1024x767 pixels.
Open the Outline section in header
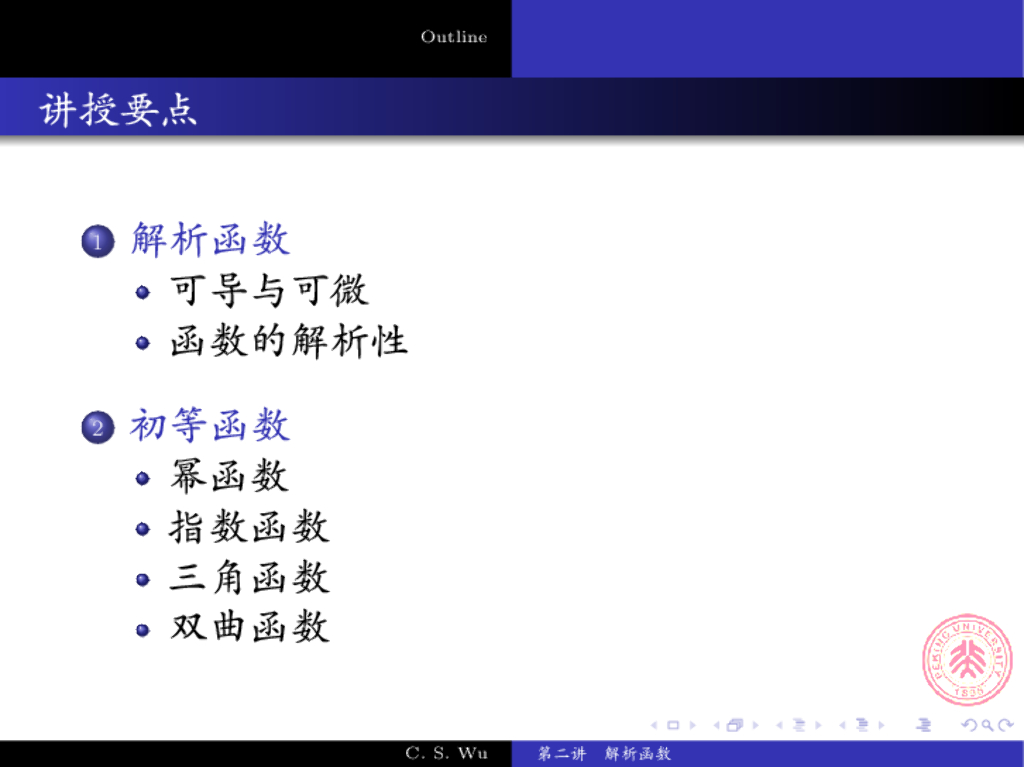[x=454, y=37]
